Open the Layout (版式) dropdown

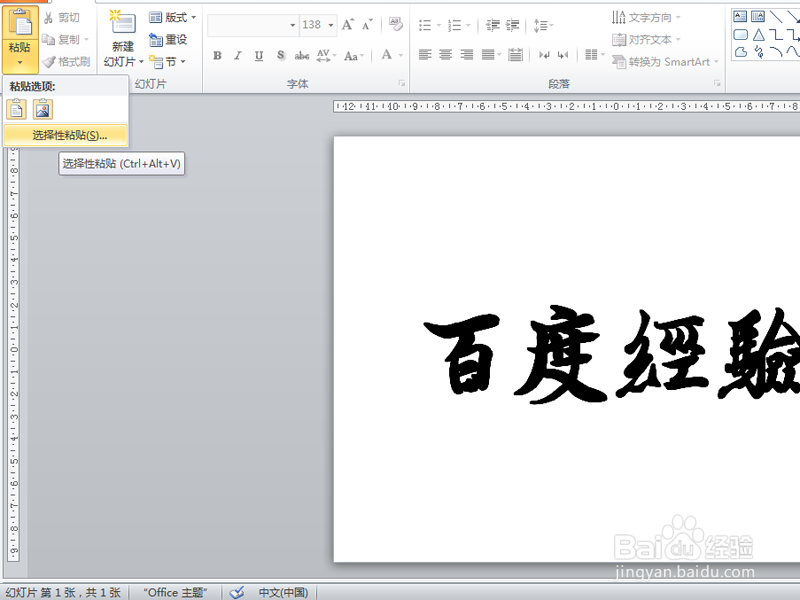(172, 17)
